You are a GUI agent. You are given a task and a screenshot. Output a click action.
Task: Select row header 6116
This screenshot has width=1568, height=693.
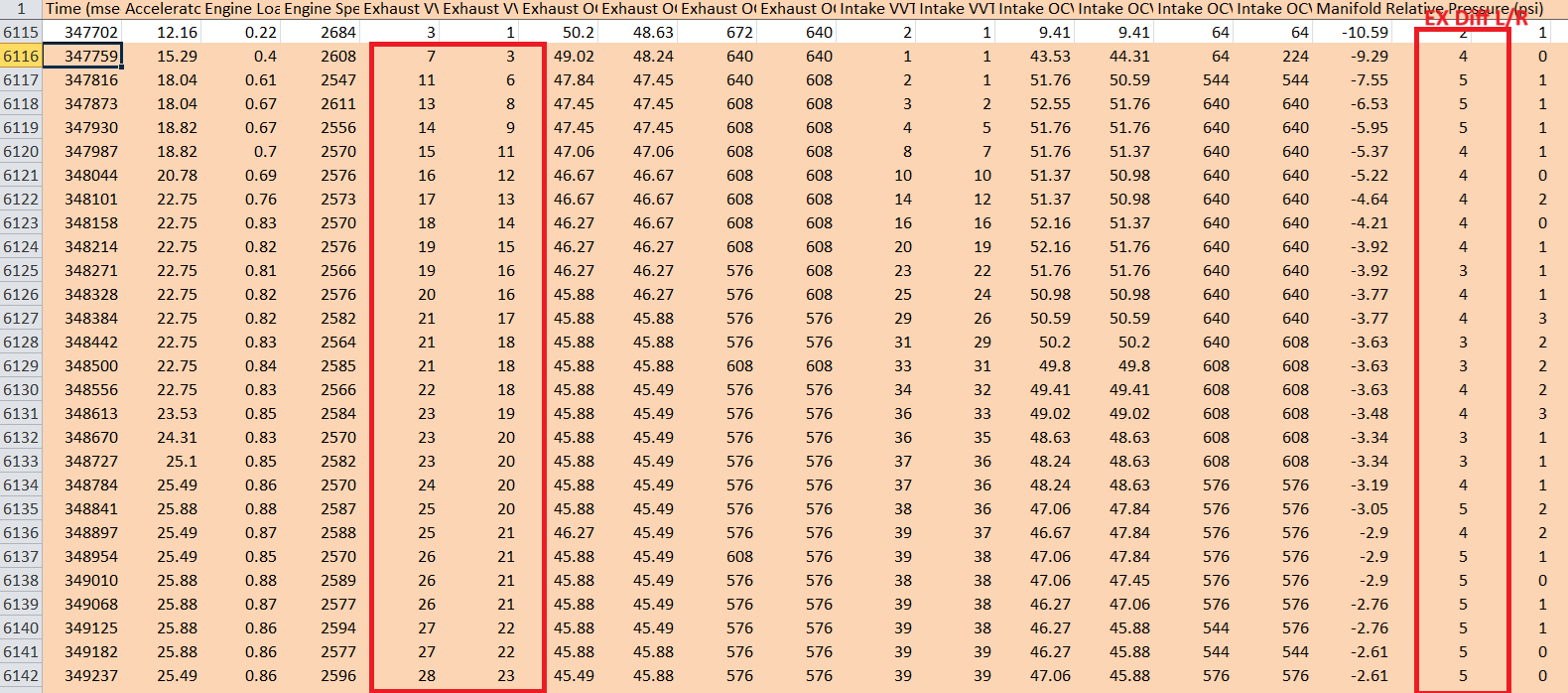21,57
